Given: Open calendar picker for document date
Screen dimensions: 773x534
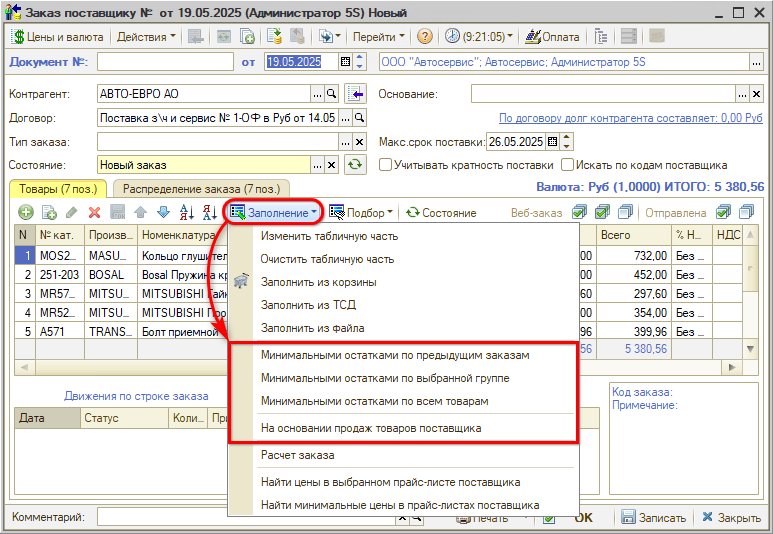Looking at the screenshot, I should [x=346, y=62].
